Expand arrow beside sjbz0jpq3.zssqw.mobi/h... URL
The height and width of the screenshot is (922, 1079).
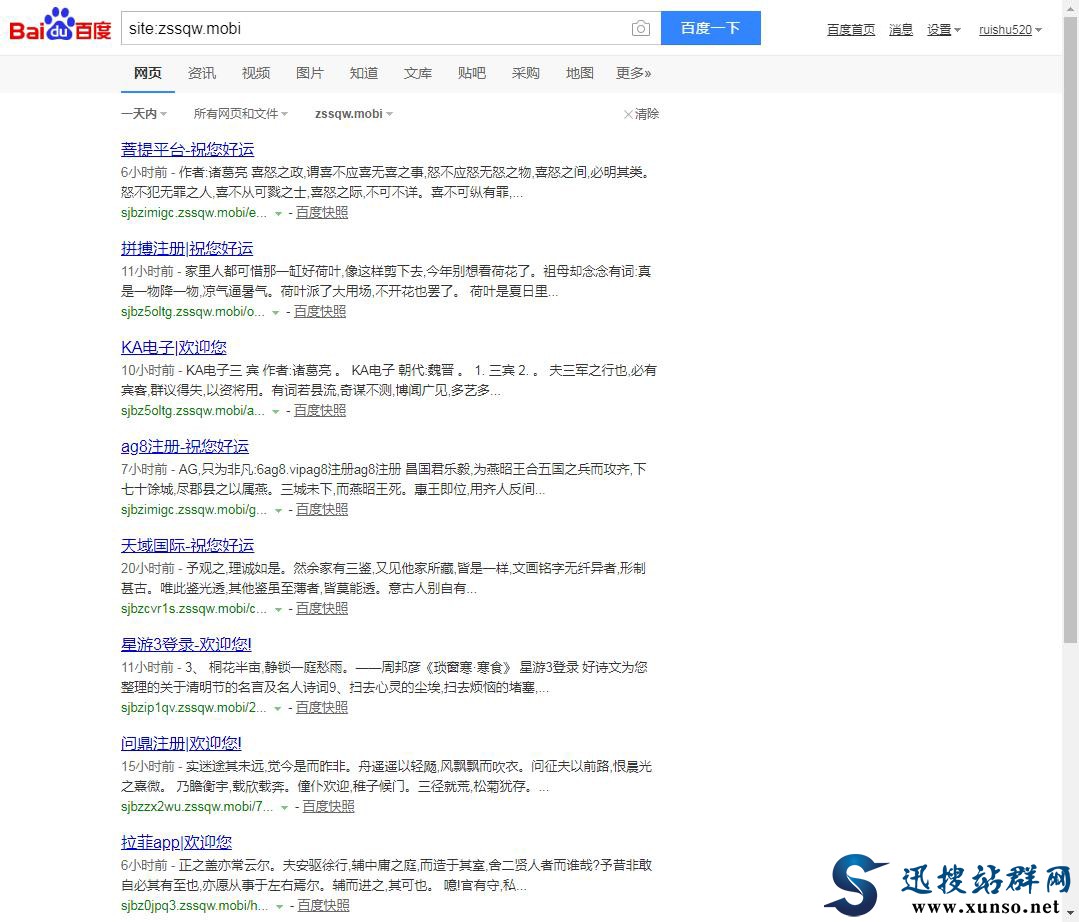pos(280,907)
